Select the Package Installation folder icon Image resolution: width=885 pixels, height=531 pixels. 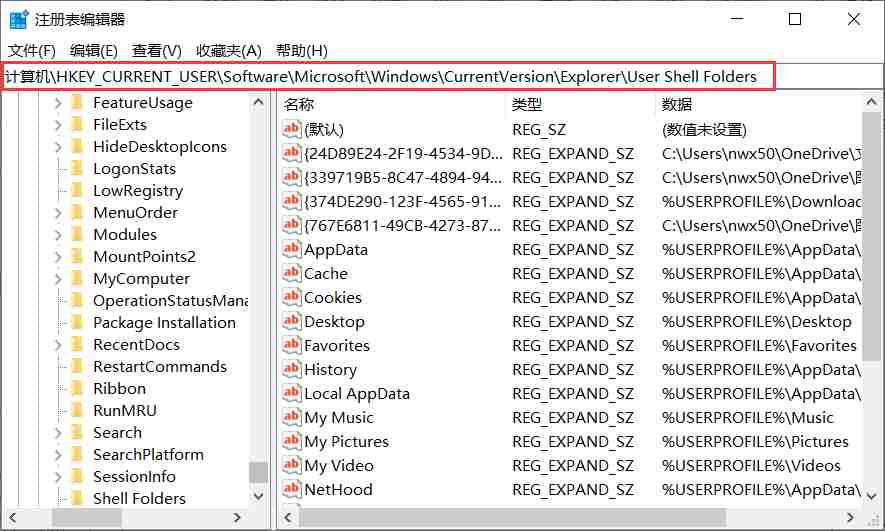(x=77, y=323)
